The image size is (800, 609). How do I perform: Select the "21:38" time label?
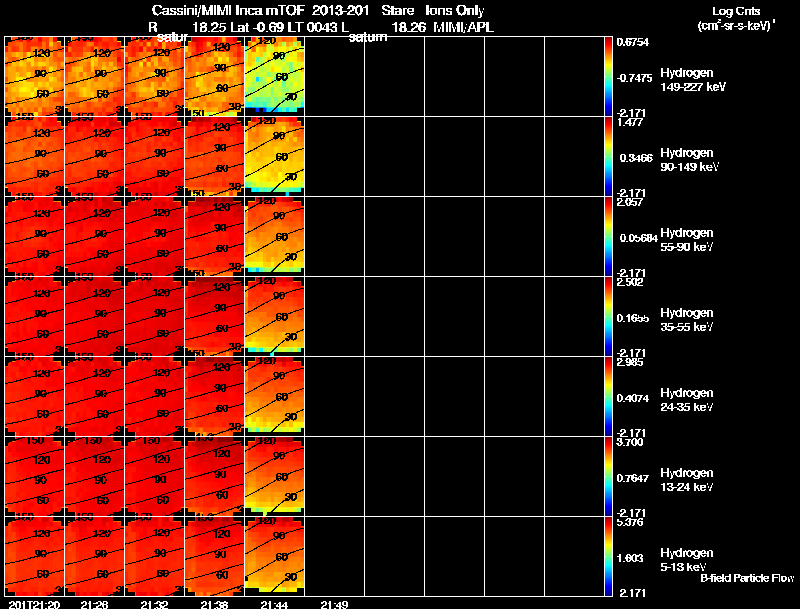(214, 604)
